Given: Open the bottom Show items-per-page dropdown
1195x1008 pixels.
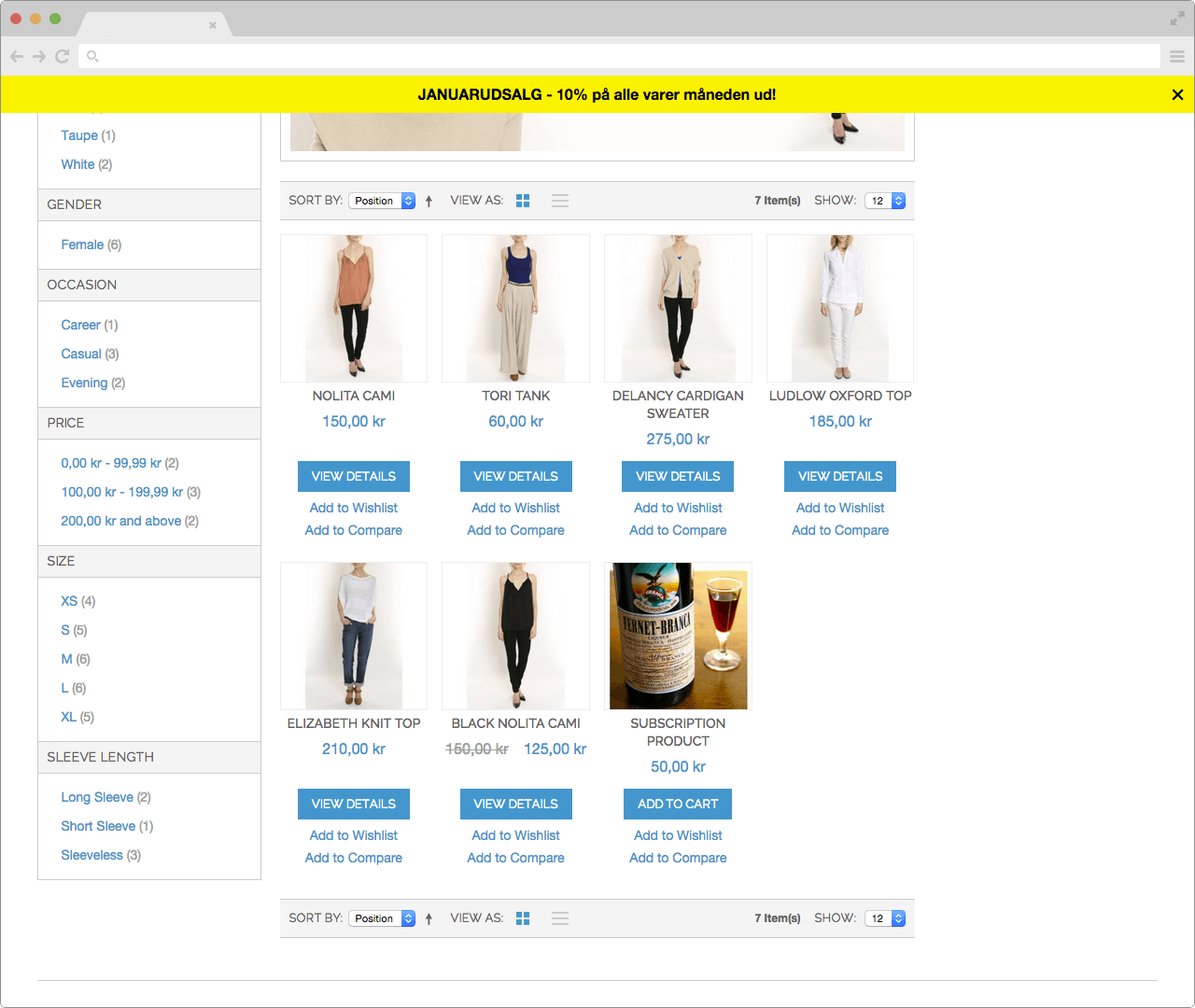Looking at the screenshot, I should pos(885,918).
